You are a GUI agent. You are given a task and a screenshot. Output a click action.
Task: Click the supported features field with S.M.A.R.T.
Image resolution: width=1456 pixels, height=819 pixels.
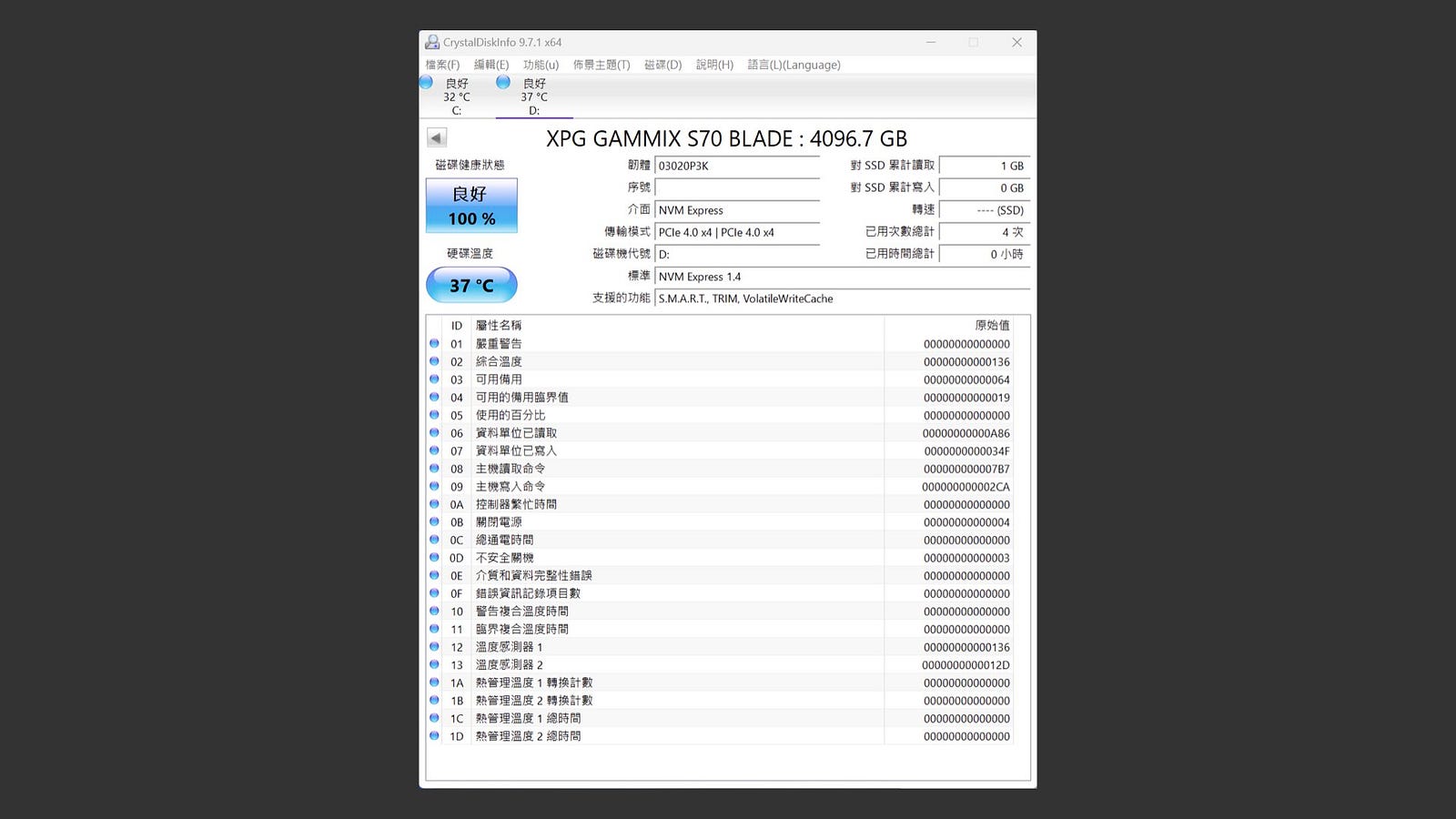click(843, 298)
